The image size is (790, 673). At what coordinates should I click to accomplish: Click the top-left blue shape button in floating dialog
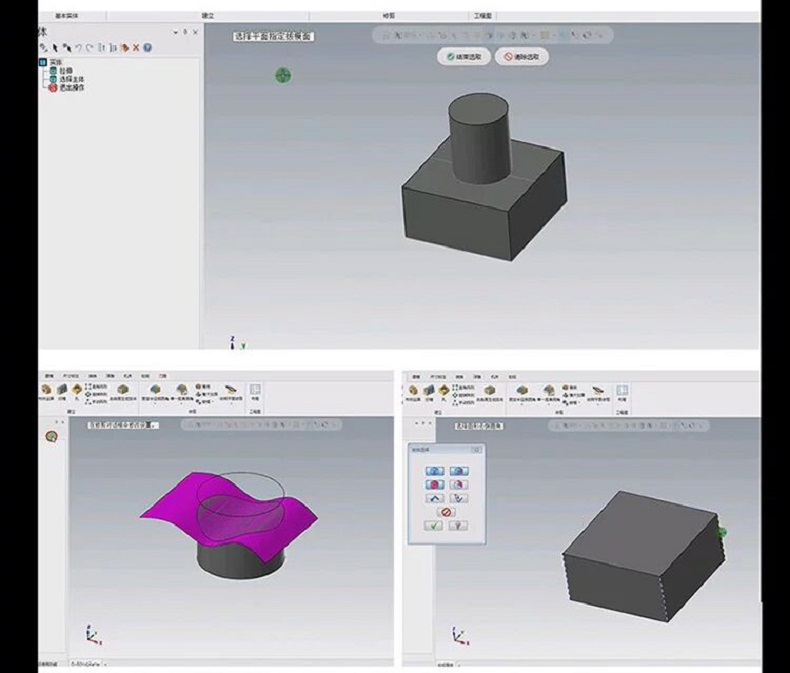coord(435,470)
